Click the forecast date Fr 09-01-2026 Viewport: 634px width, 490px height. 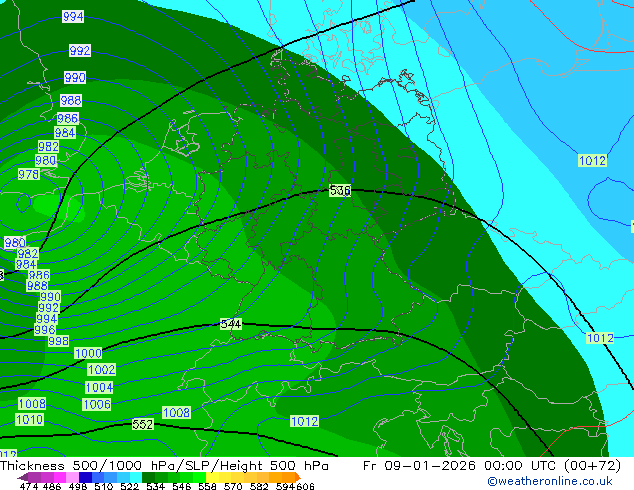tap(419, 466)
